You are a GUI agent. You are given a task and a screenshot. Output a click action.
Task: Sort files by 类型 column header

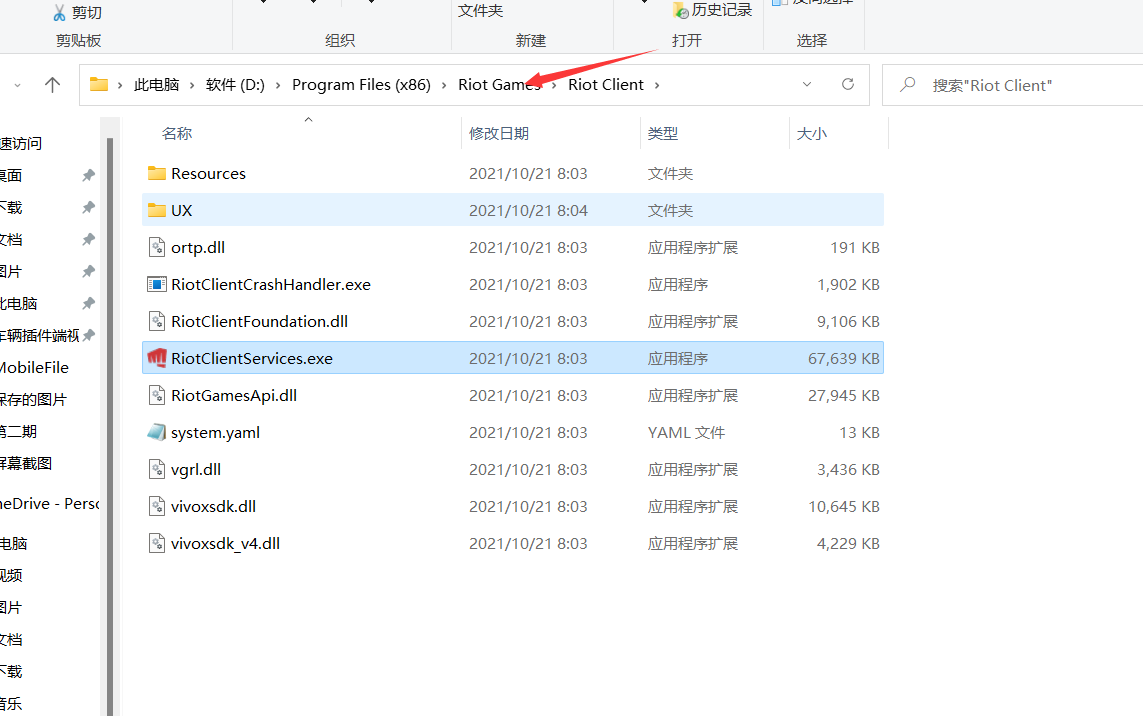pos(663,133)
